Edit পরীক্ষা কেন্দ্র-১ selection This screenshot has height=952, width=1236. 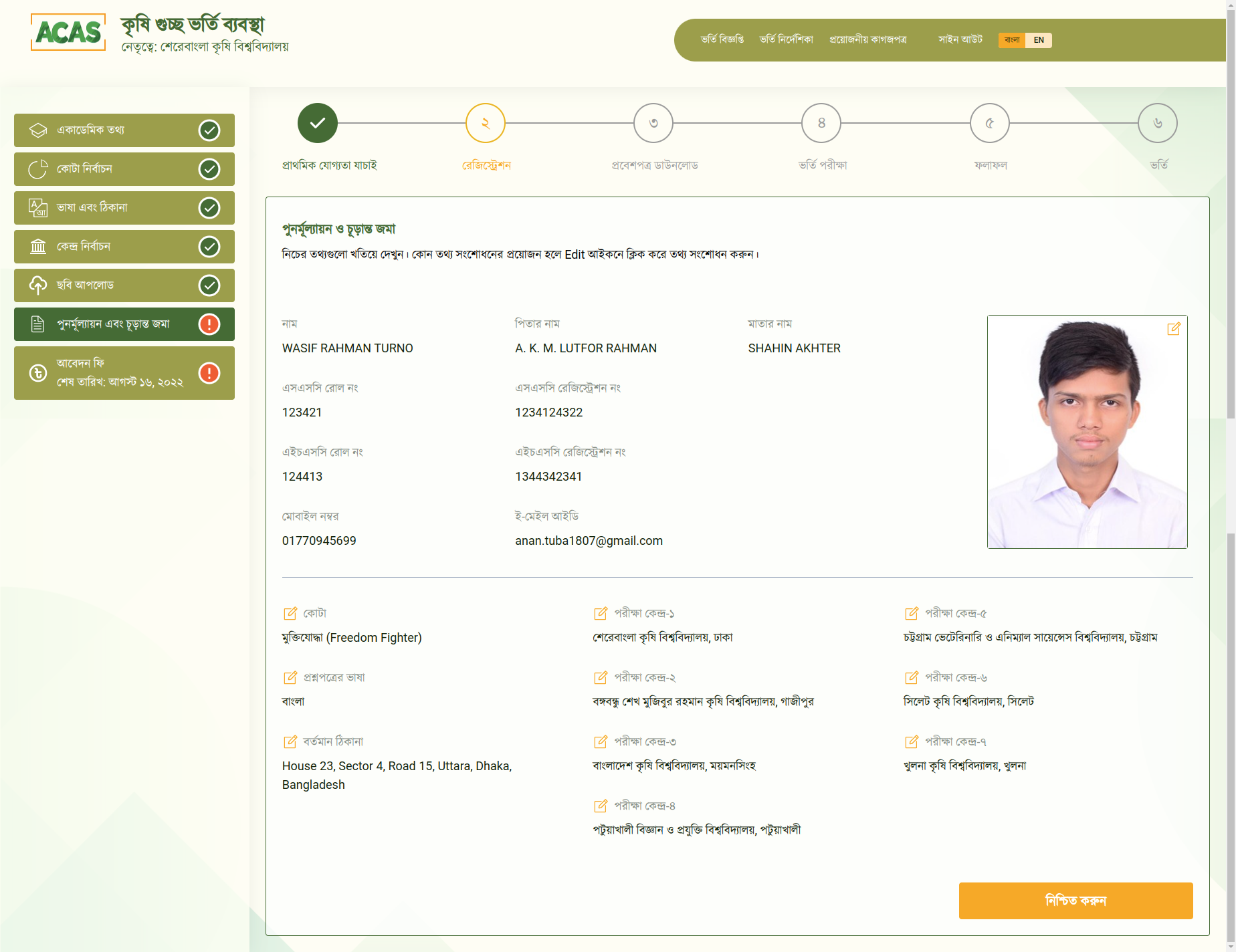tap(601, 613)
